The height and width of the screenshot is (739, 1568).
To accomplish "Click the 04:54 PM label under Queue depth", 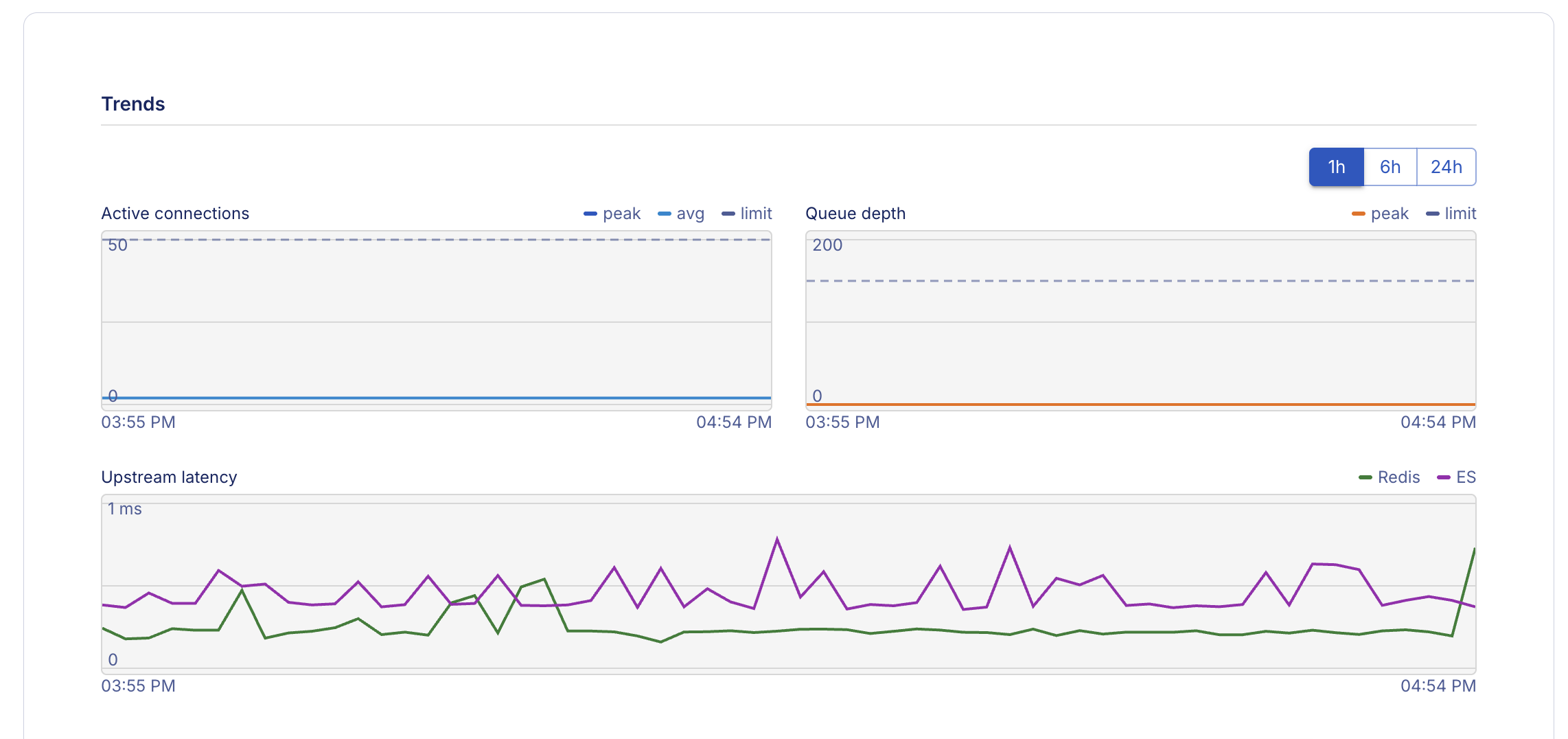I will point(1438,422).
